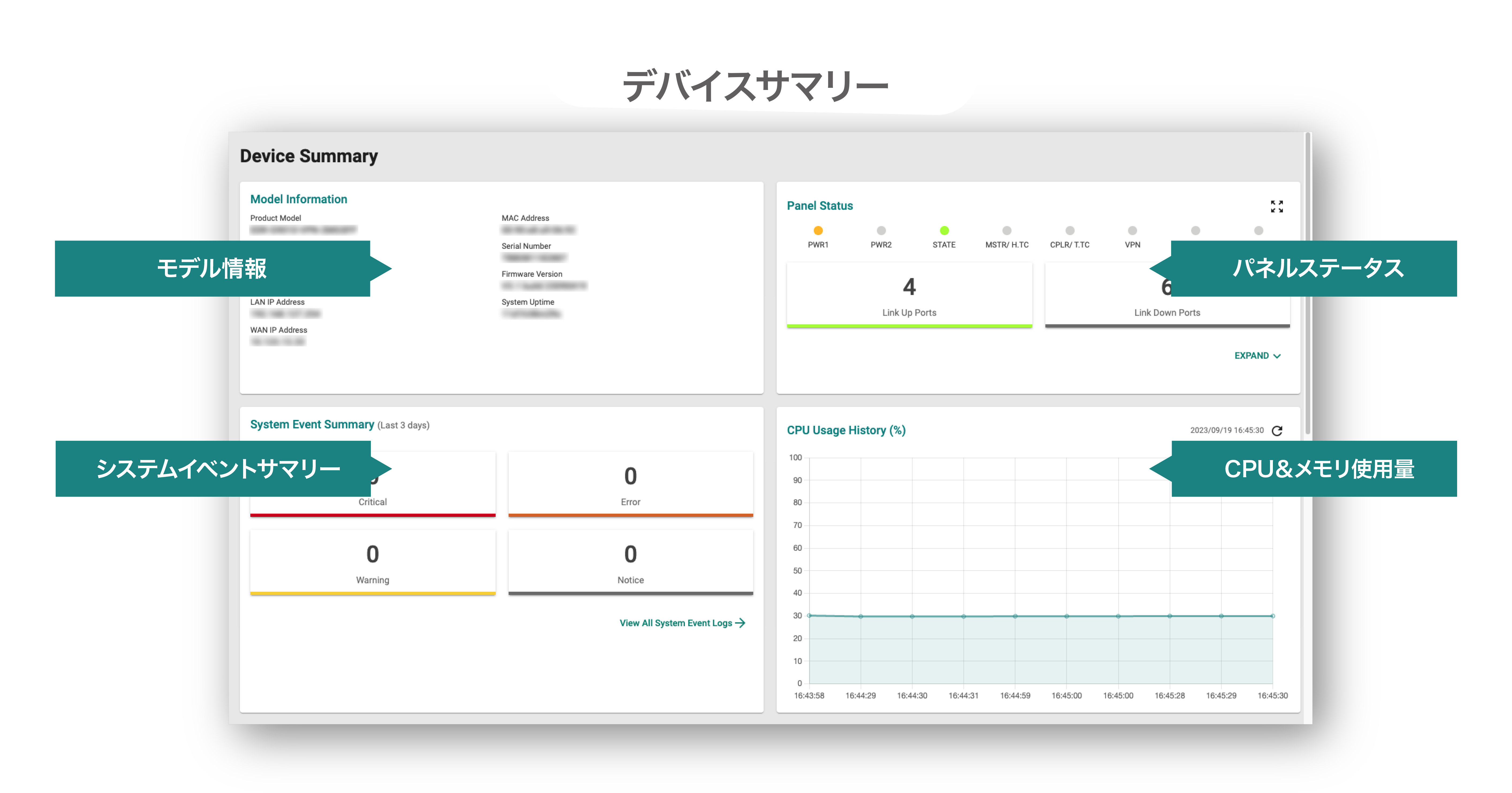Screen dimensions: 1512x793
Task: Refresh the CPU Usage History chart
Action: tap(1277, 431)
